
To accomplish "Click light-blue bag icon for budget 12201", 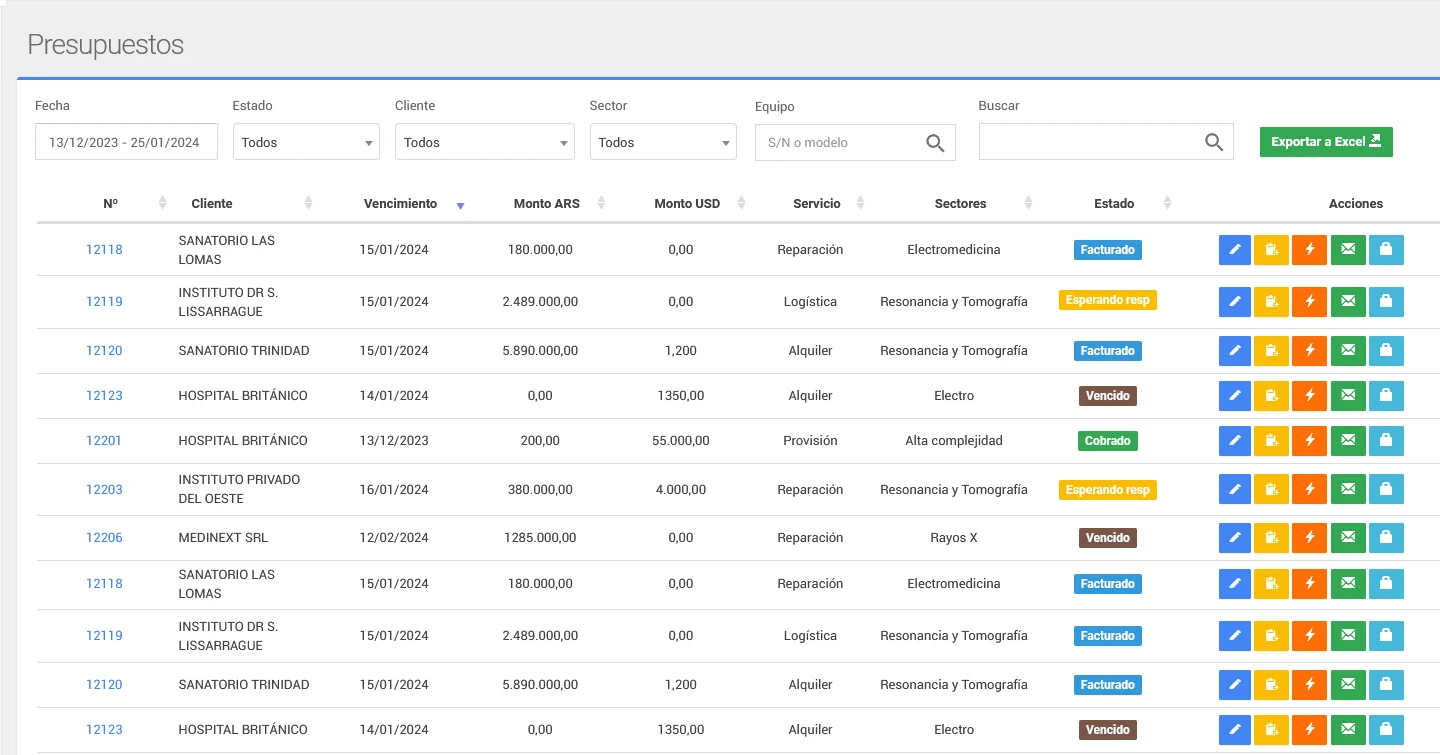I will click(x=1386, y=440).
